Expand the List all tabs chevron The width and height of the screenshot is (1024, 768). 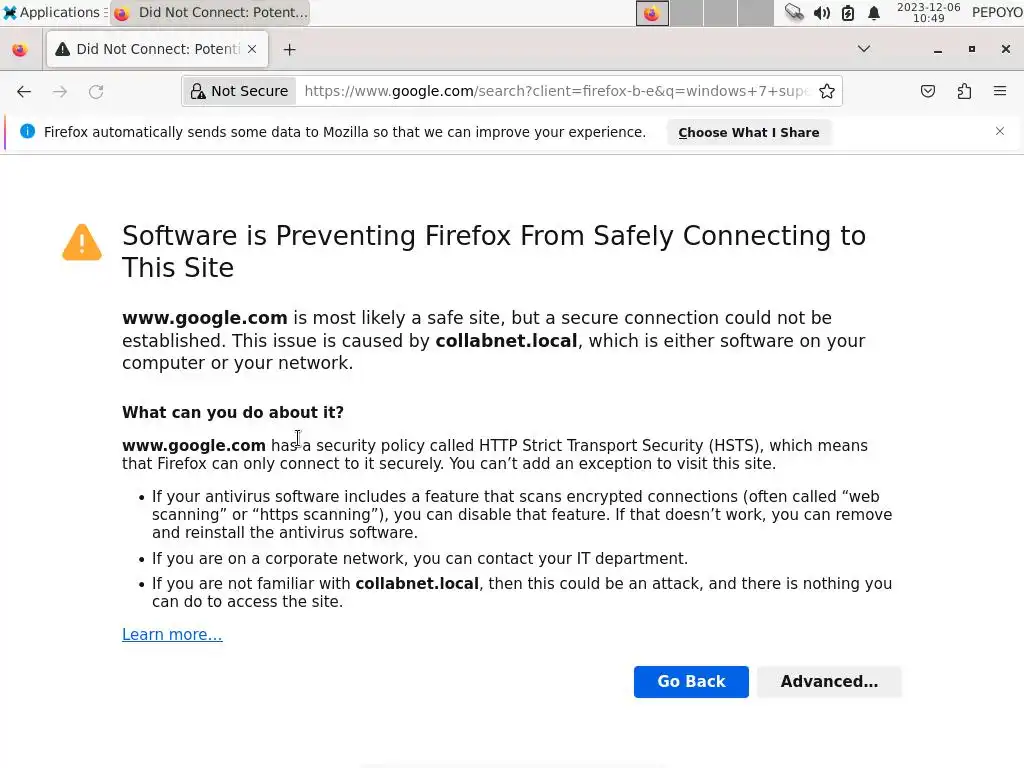point(864,49)
